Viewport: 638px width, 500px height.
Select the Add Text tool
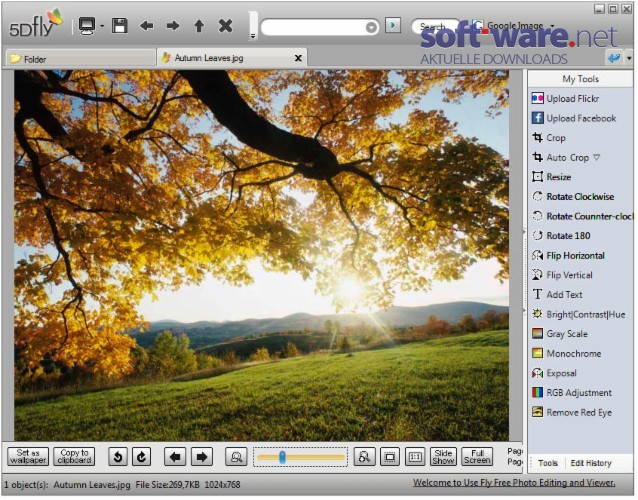pos(557,295)
